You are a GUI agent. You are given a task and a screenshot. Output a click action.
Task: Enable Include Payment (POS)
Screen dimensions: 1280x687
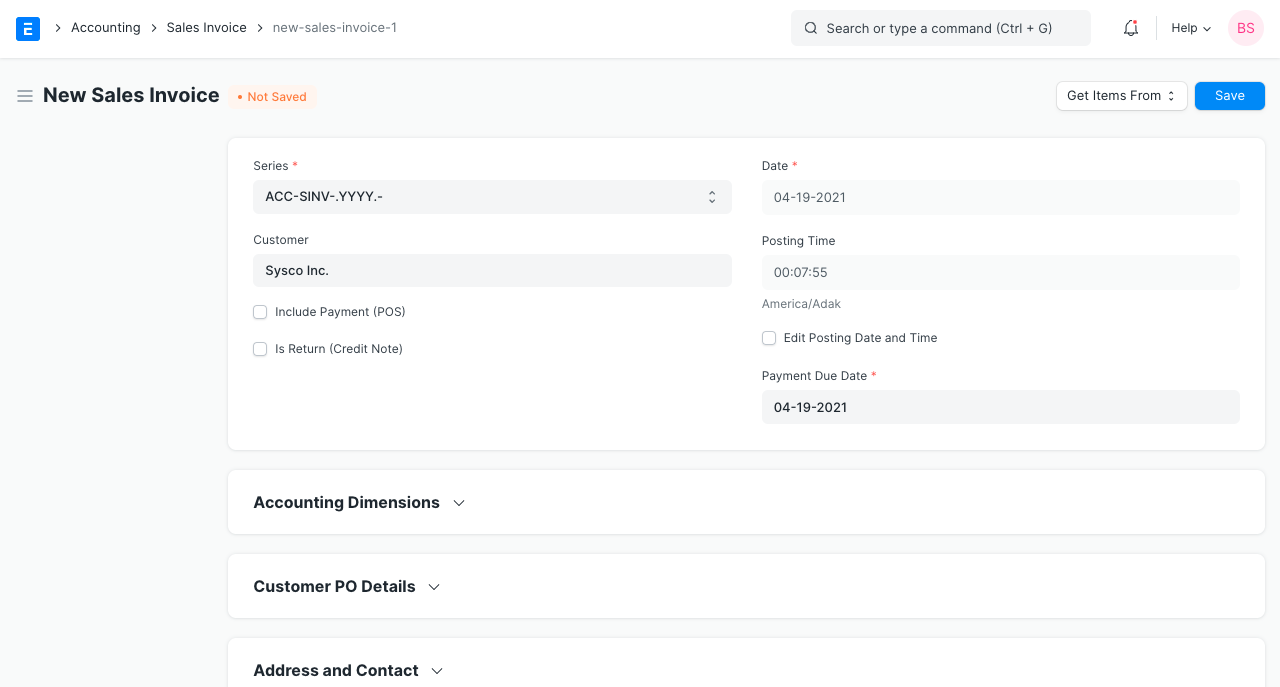click(260, 312)
